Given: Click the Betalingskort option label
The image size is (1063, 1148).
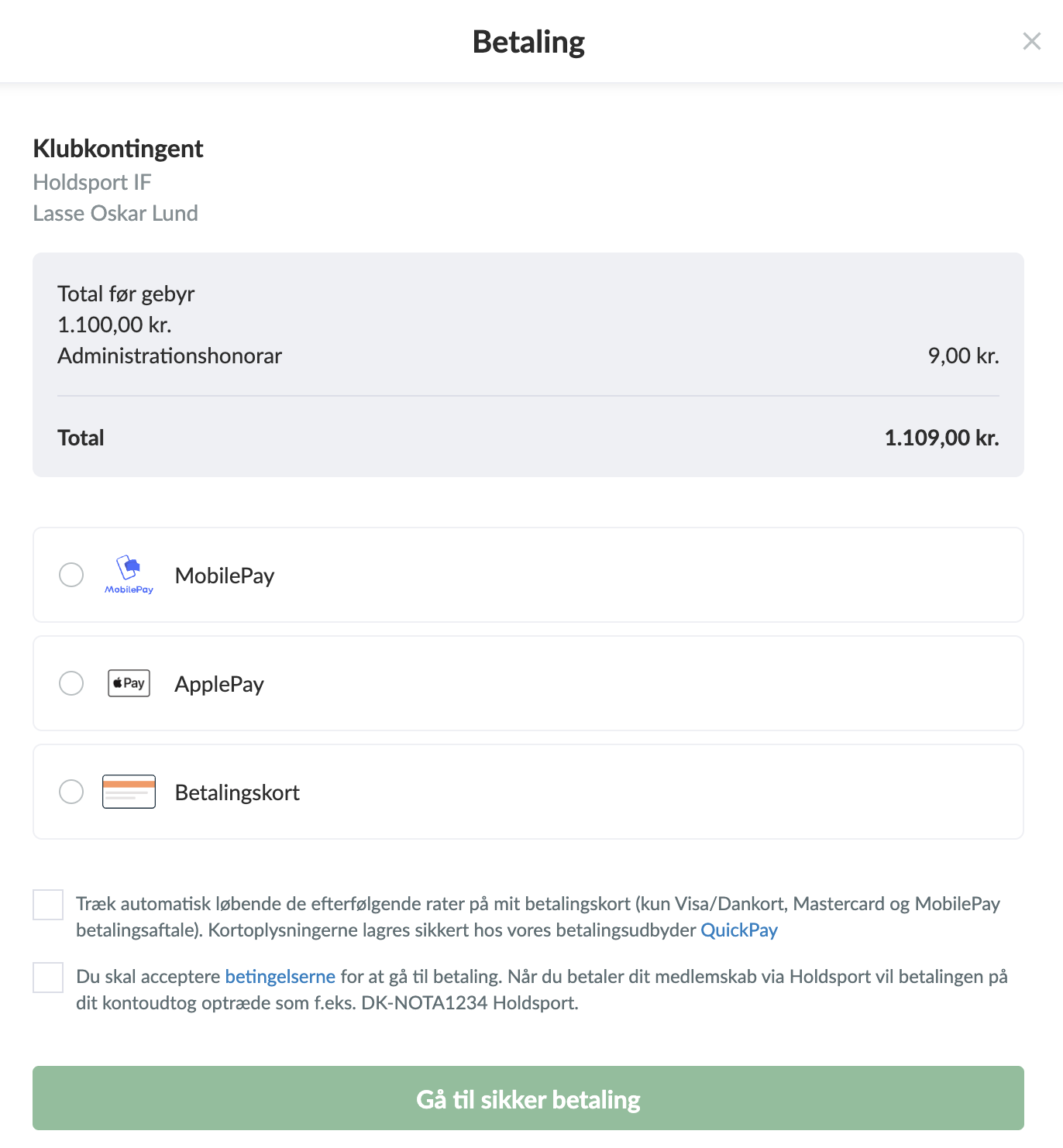Looking at the screenshot, I should (237, 792).
